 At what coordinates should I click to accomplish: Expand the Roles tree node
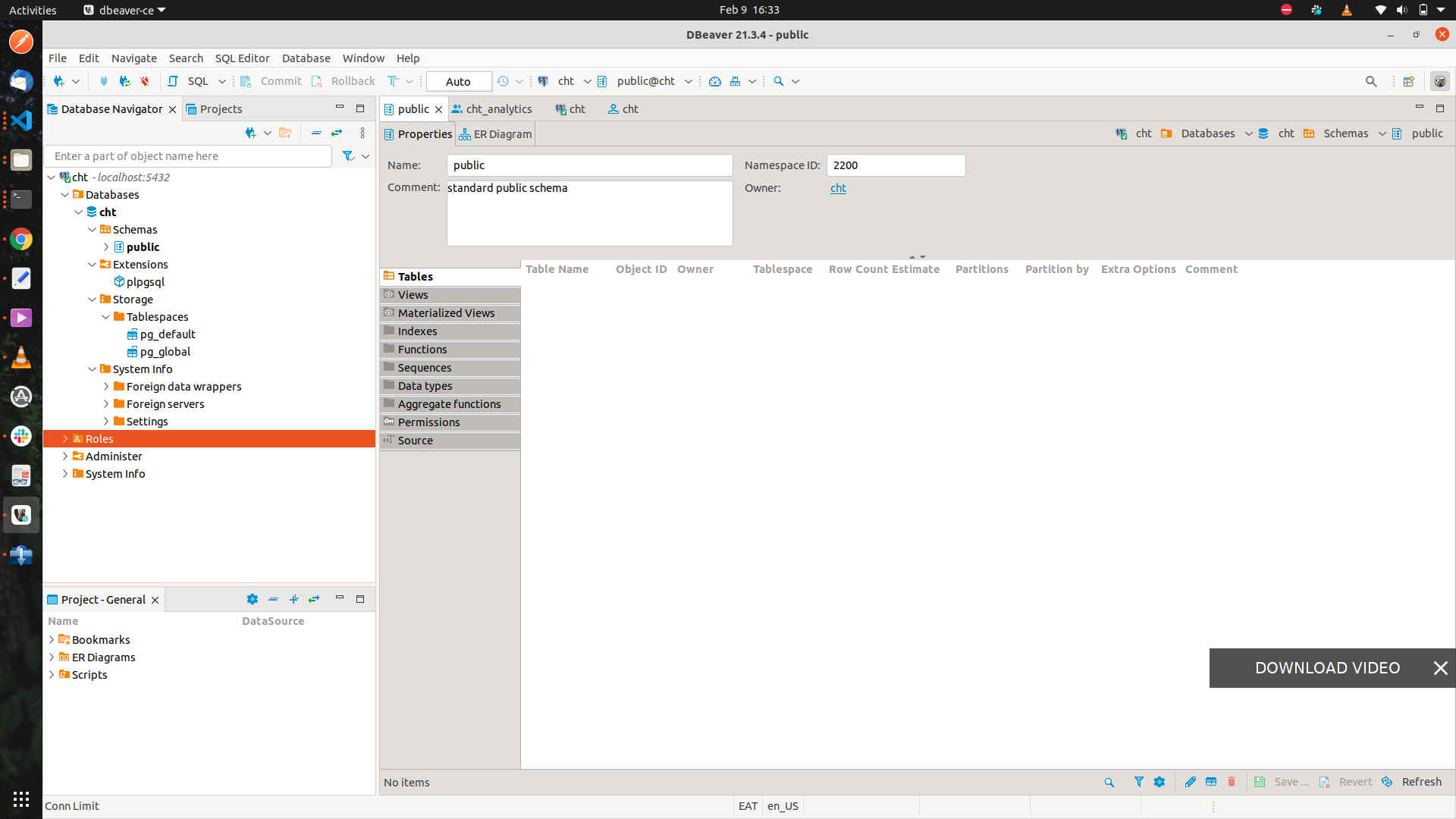tap(65, 439)
